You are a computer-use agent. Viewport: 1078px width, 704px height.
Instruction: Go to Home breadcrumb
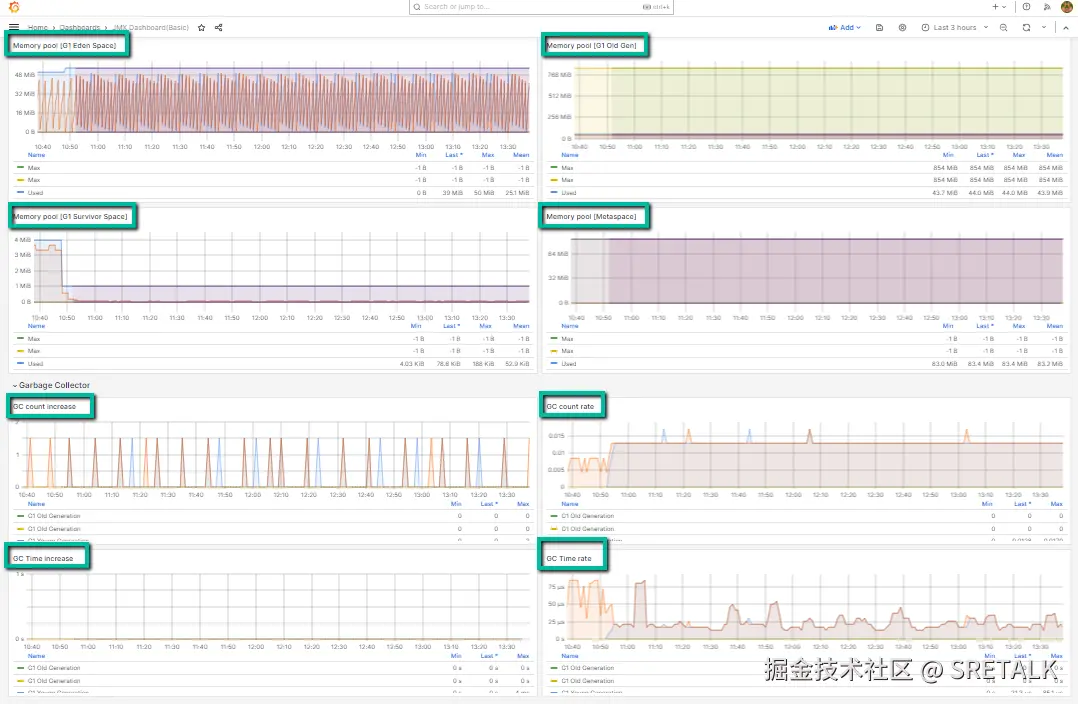38,28
